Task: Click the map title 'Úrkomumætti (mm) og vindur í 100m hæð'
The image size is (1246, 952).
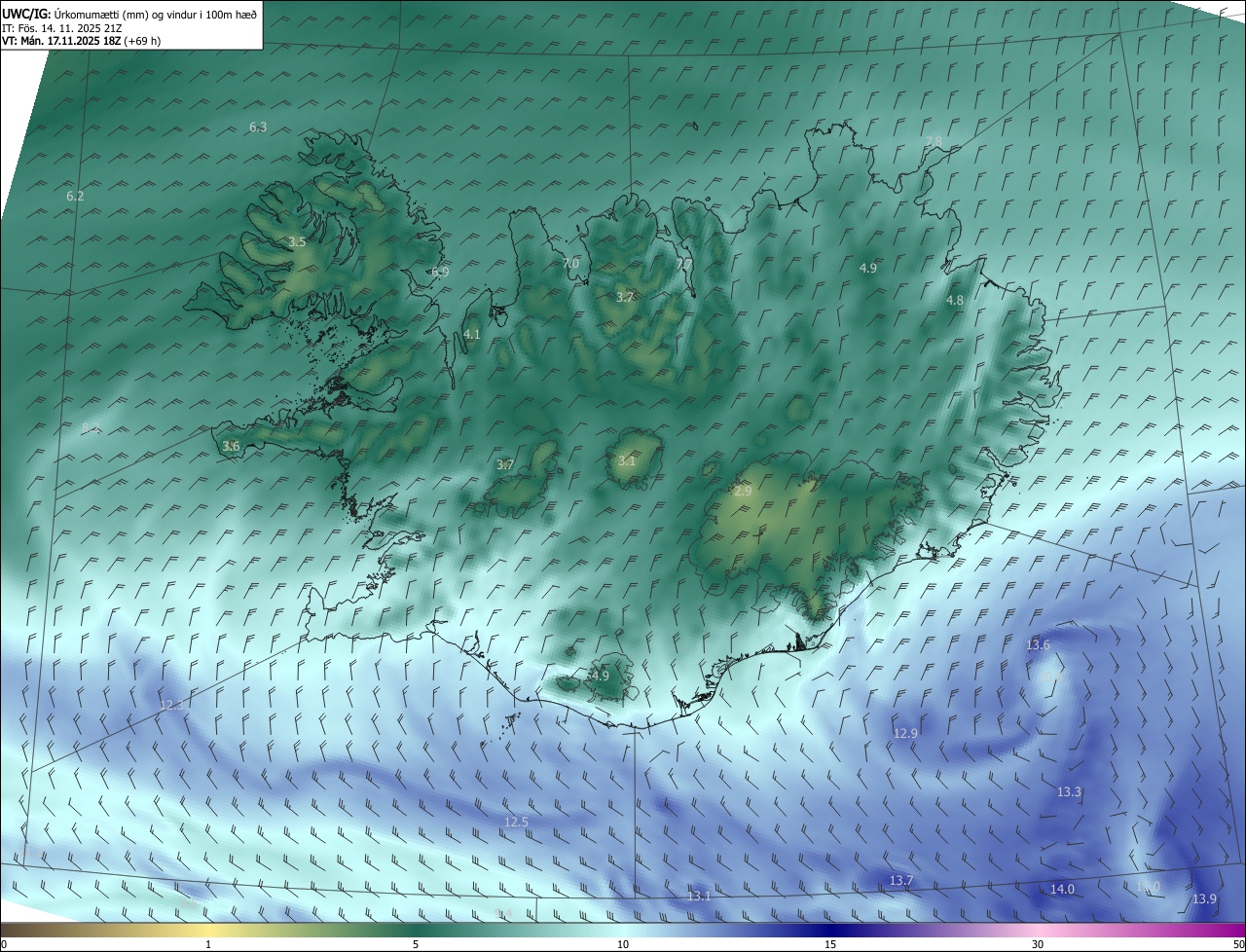Action: (x=155, y=14)
